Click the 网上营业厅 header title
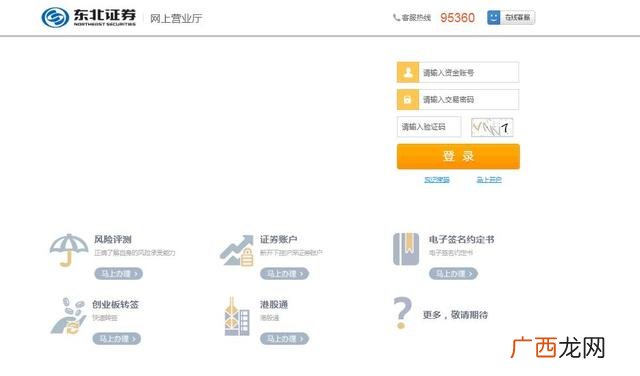Image resolution: width=640 pixels, height=376 pixels. click(x=176, y=18)
